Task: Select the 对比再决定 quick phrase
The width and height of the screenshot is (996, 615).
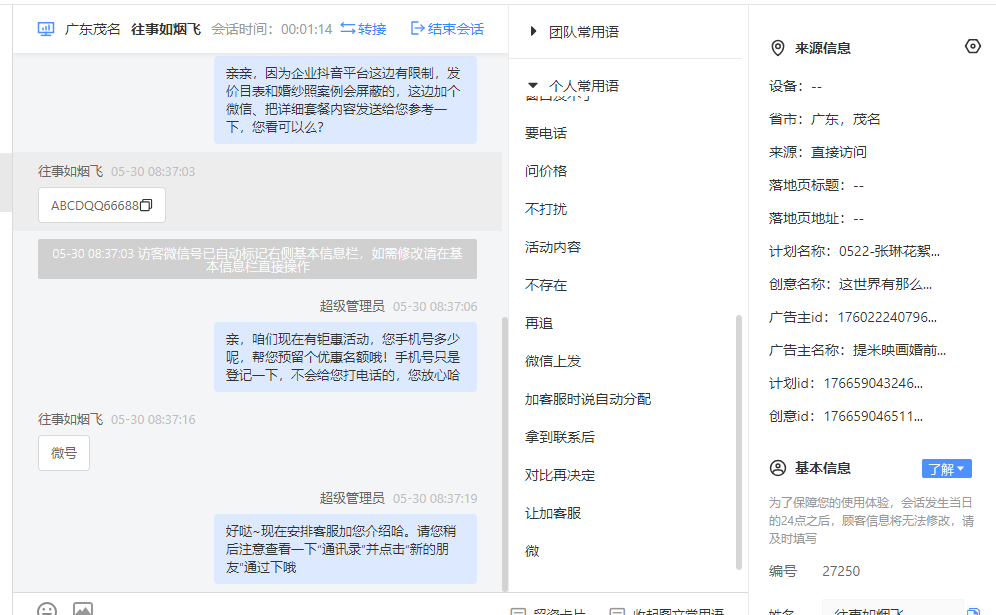Action: pos(560,475)
